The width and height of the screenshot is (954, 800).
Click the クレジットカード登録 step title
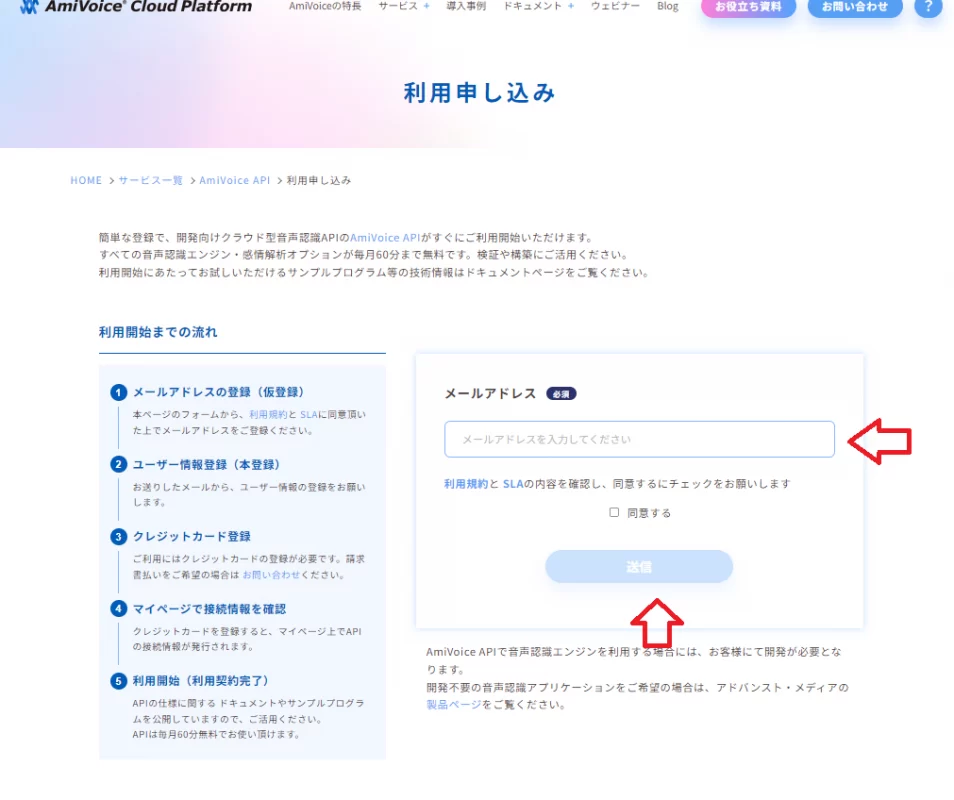coord(192,536)
